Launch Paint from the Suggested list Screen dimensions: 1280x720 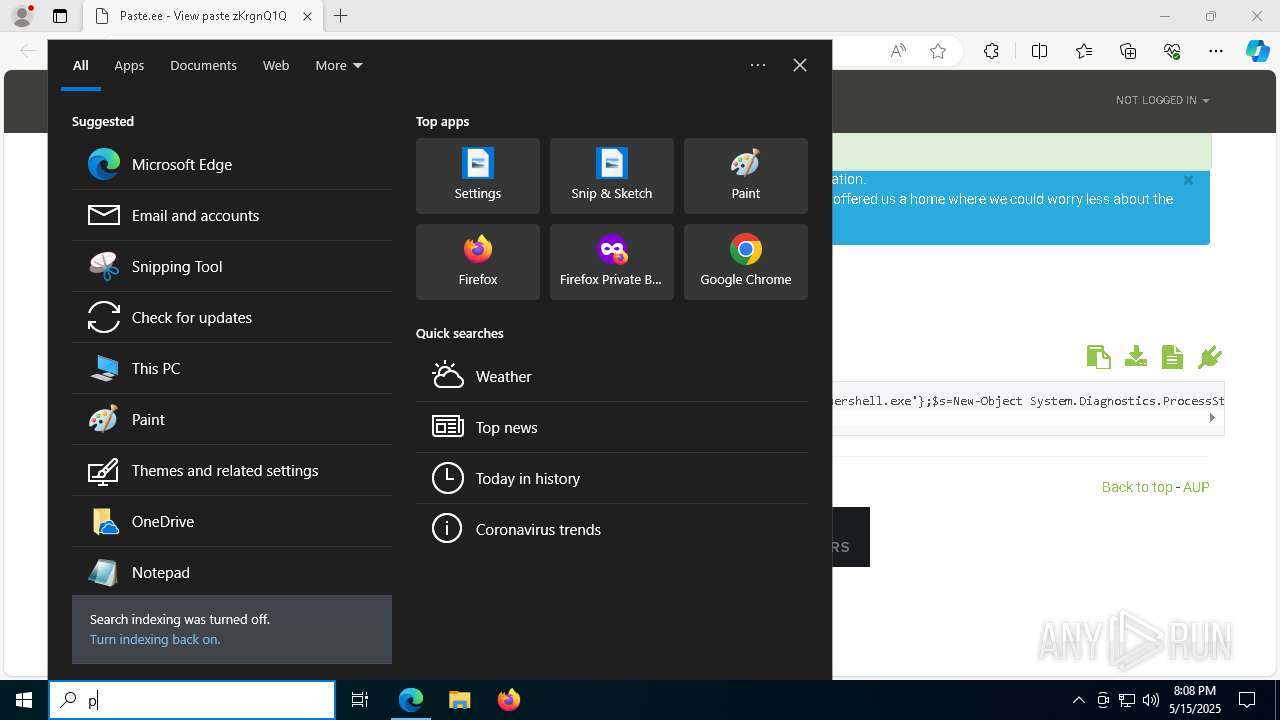coord(232,419)
